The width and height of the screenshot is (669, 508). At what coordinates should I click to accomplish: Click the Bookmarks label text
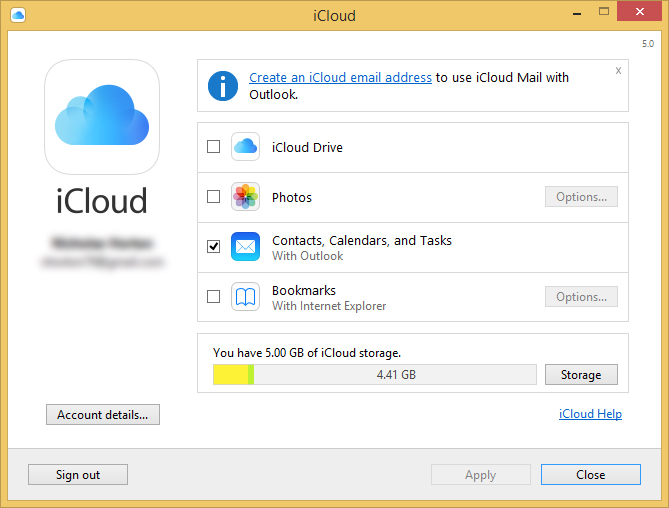point(304,290)
